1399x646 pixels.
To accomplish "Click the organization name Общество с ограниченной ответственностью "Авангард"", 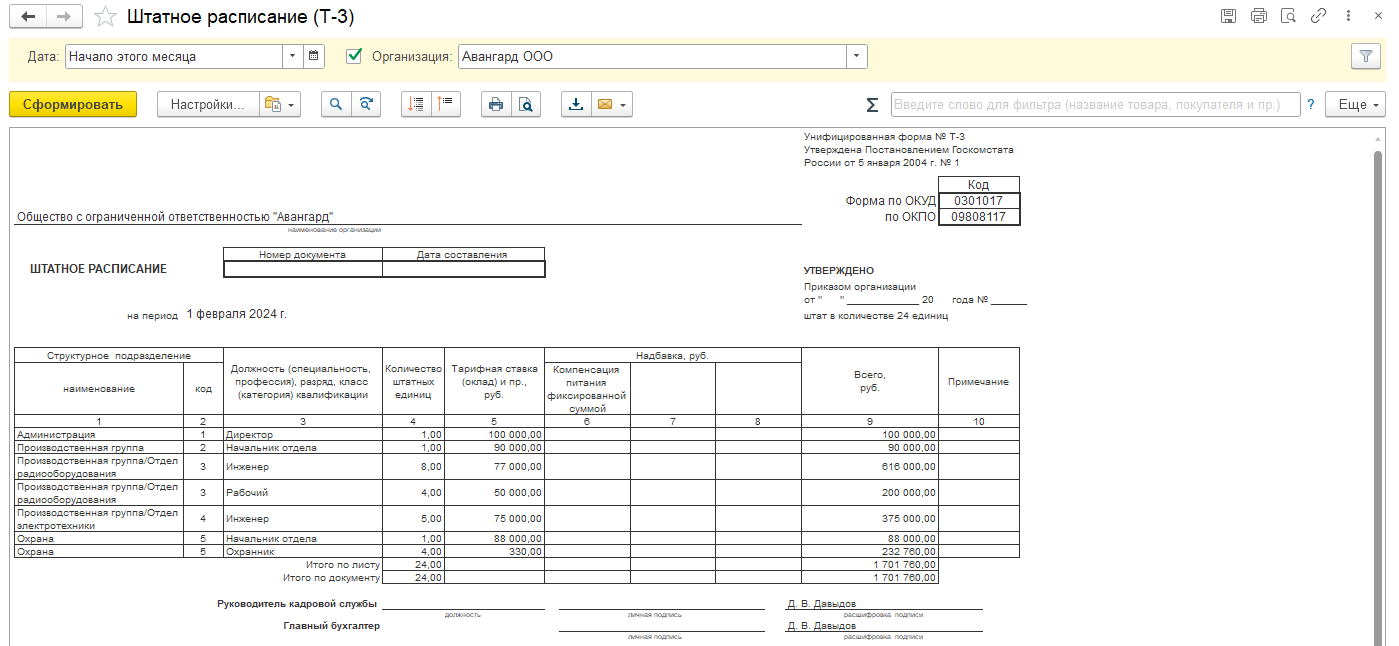I will pos(175,217).
